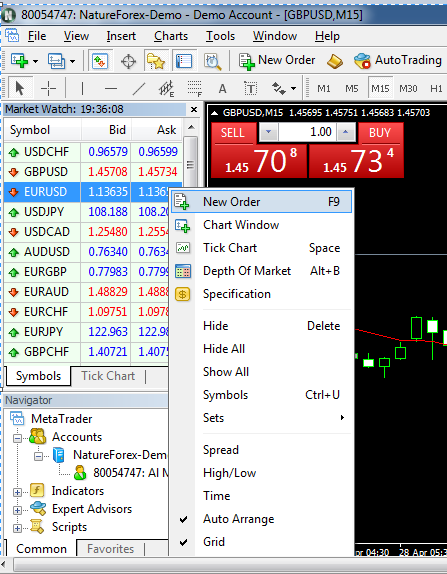Collapse the NatureForex-Demo tree node
Screen dimensions: 447x574
[x=38, y=456]
